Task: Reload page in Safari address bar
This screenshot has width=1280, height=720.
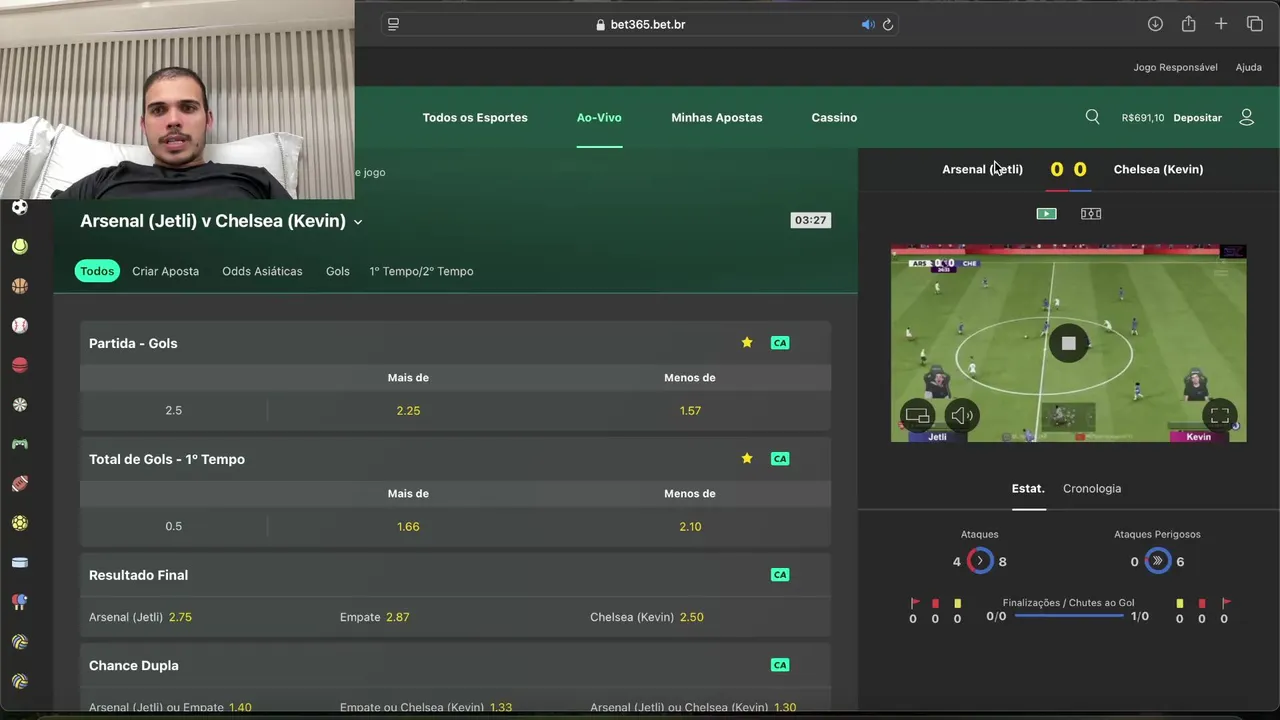Action: pyautogui.click(x=887, y=24)
